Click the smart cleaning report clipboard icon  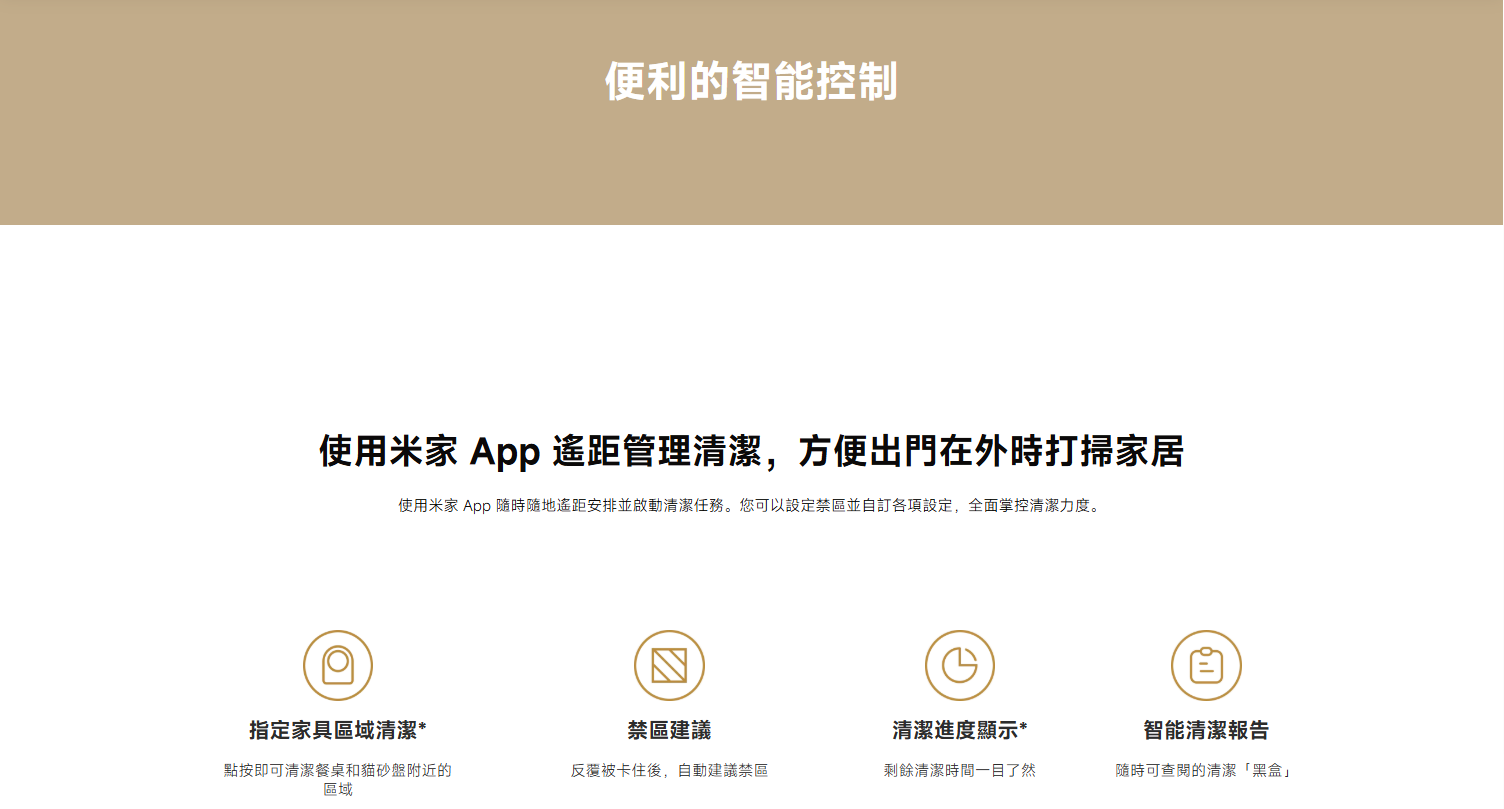(x=1206, y=665)
